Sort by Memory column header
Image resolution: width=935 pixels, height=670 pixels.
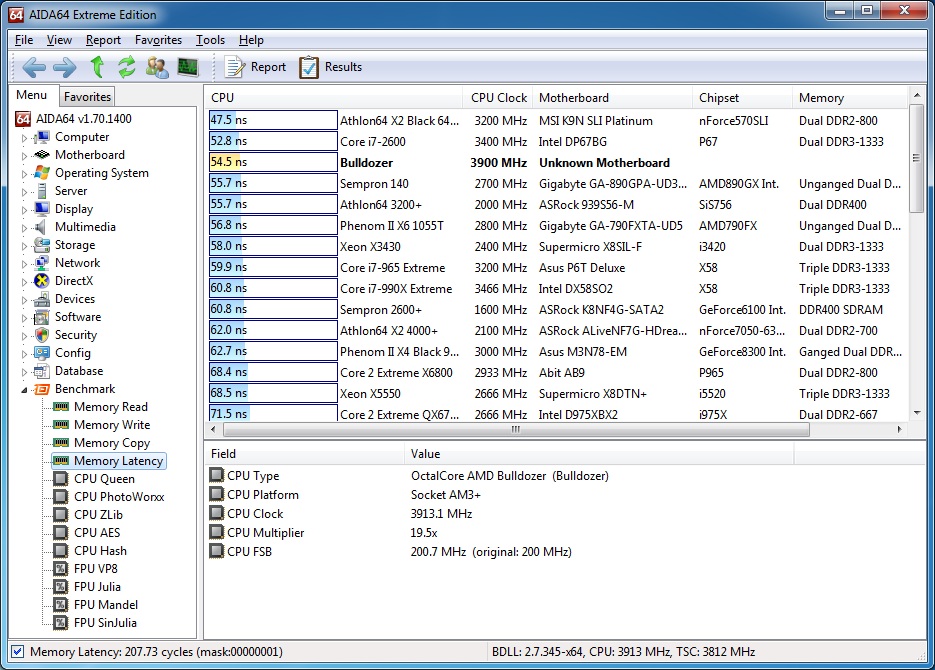[x=850, y=98]
